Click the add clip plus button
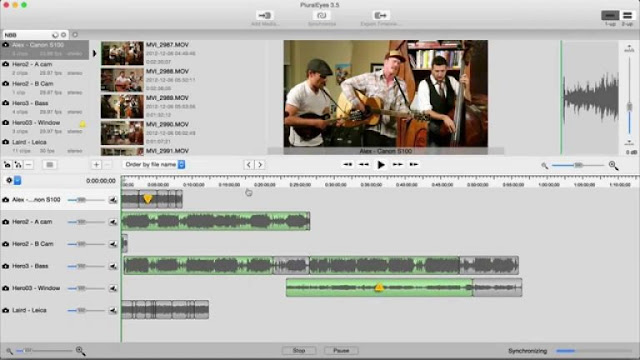 (x=96, y=165)
